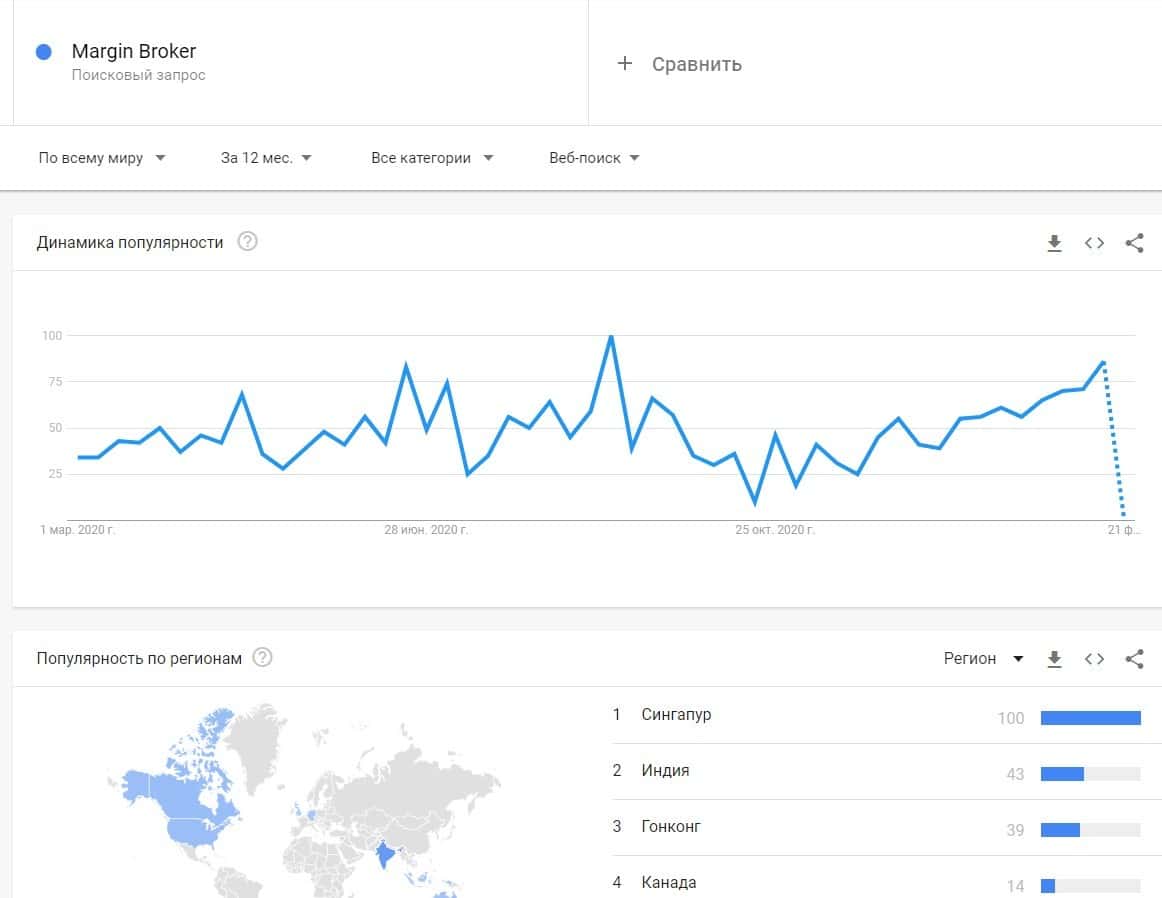Share the regional popularity section

point(1134,659)
